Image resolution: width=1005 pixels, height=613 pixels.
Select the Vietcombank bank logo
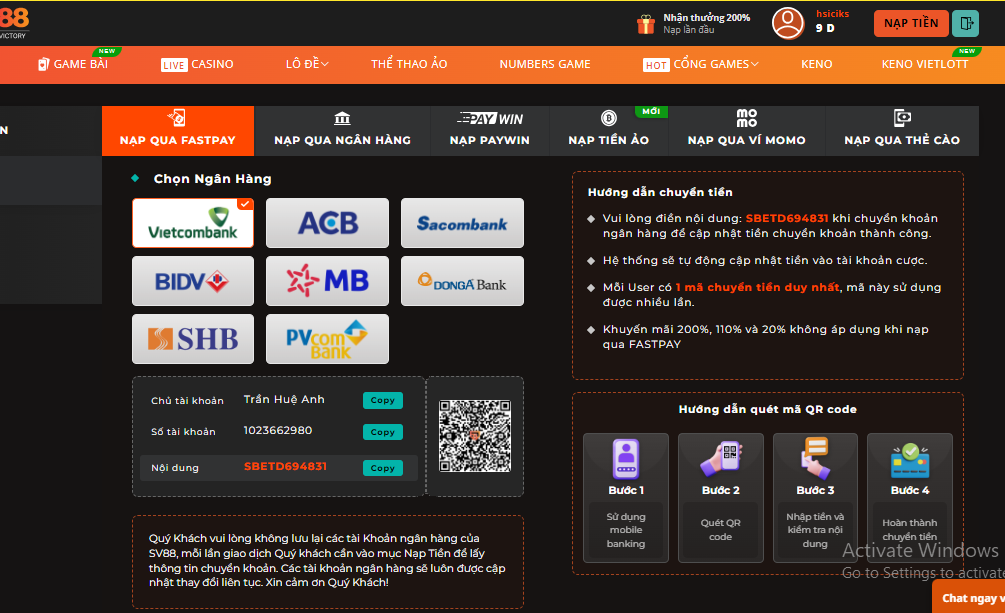(193, 223)
